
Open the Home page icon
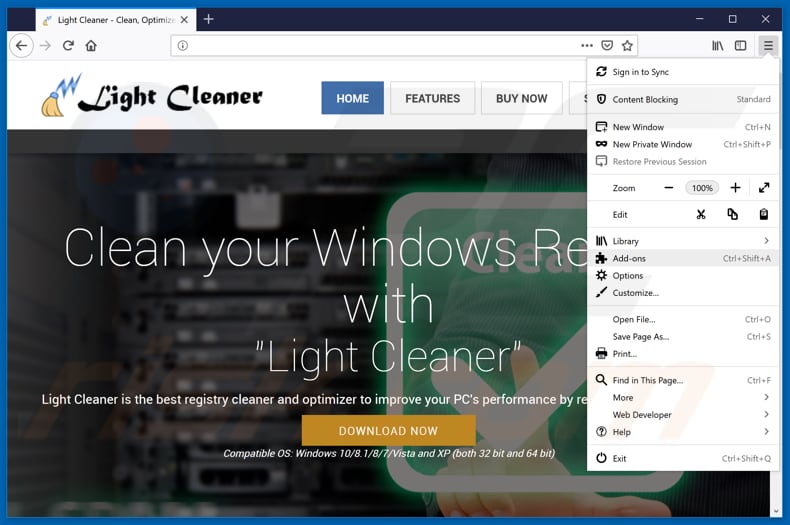point(91,46)
